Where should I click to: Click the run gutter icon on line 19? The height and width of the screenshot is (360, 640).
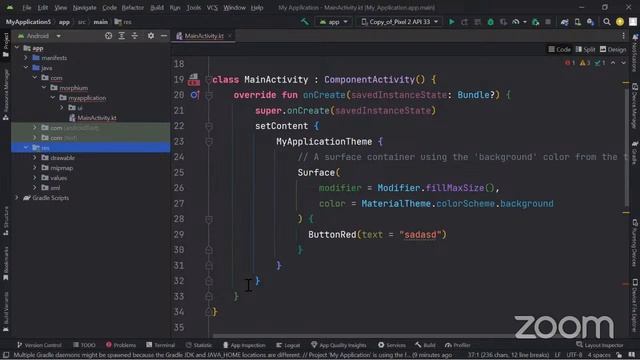194,80
